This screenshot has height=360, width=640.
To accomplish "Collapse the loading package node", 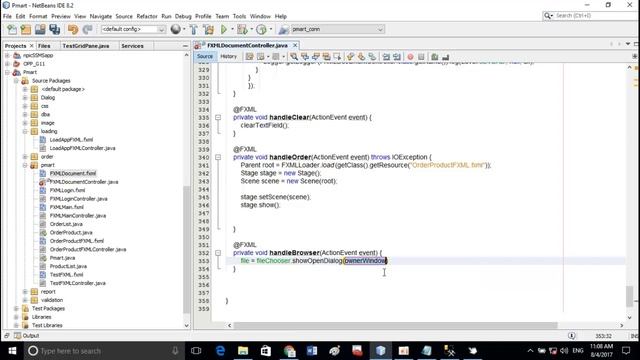I will tap(25, 131).
